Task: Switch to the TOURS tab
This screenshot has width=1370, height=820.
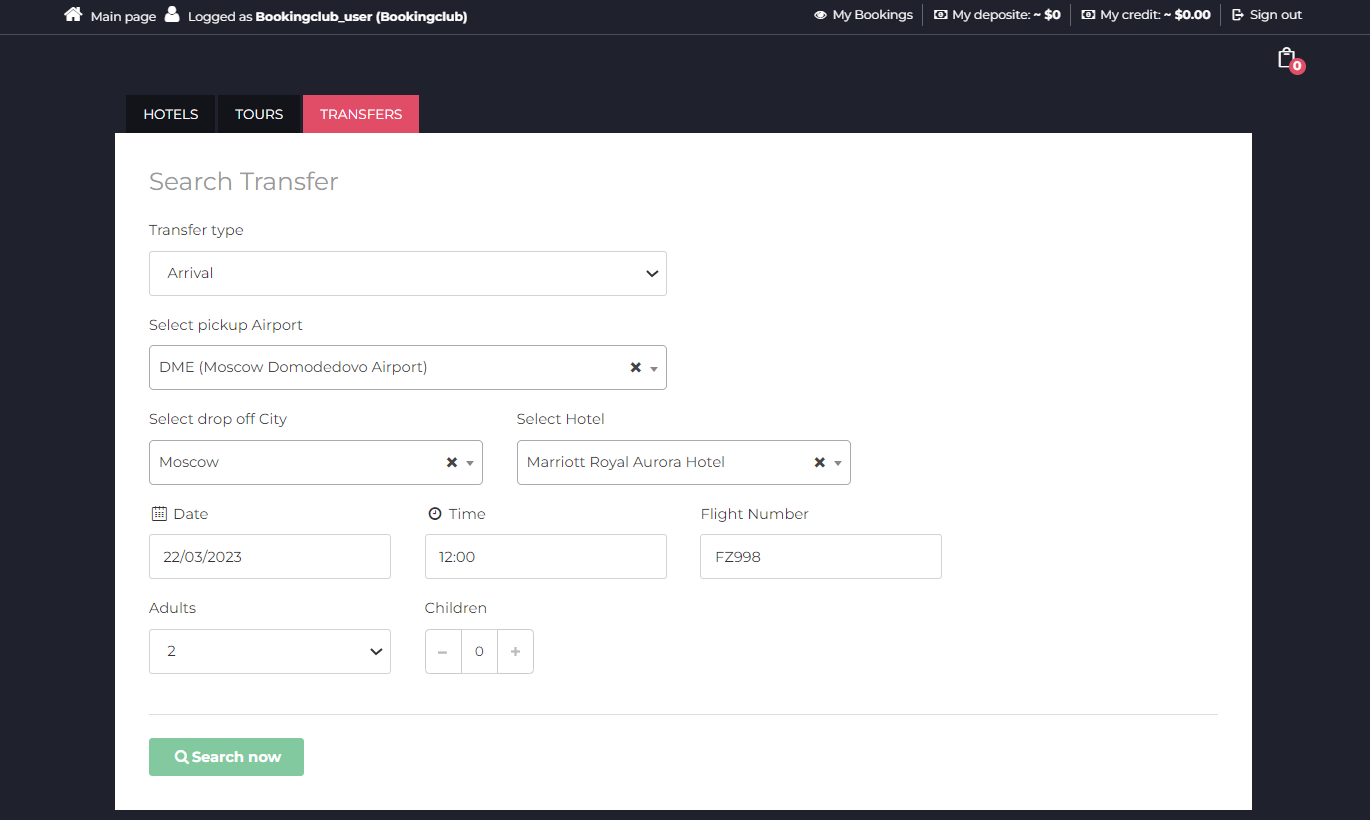Action: (259, 114)
